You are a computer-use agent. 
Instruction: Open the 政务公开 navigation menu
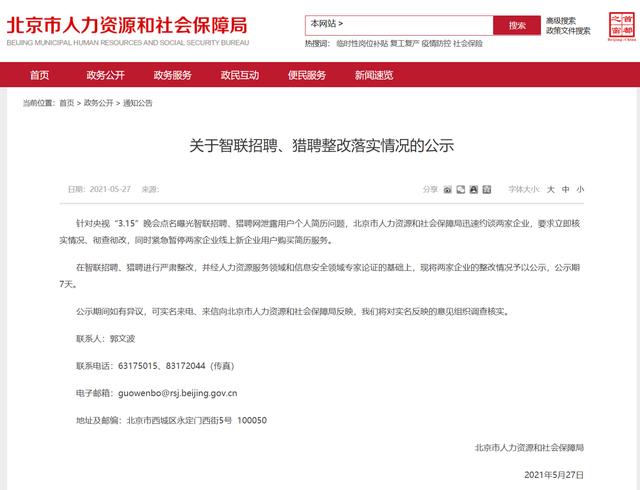[x=105, y=75]
